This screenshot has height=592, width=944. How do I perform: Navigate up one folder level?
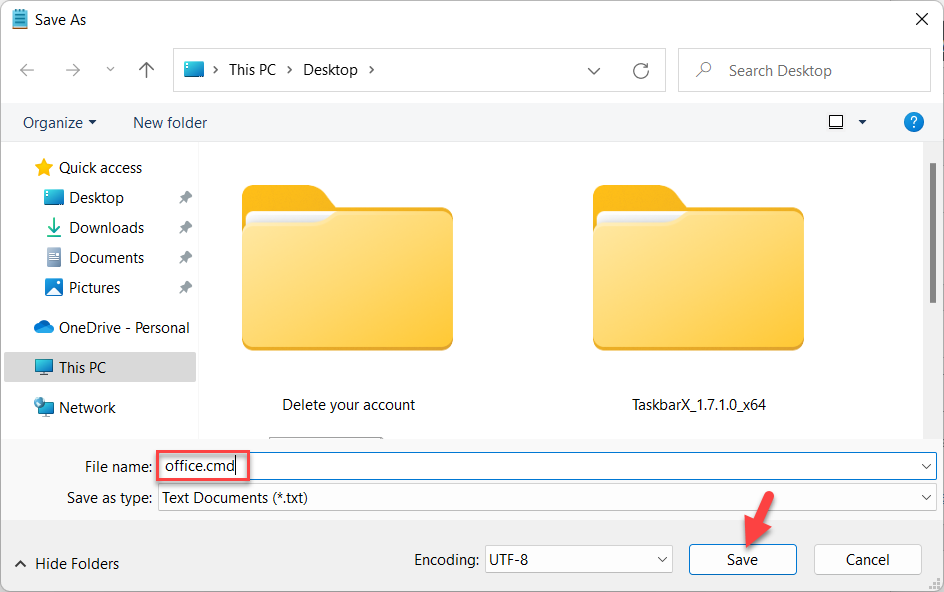point(145,69)
